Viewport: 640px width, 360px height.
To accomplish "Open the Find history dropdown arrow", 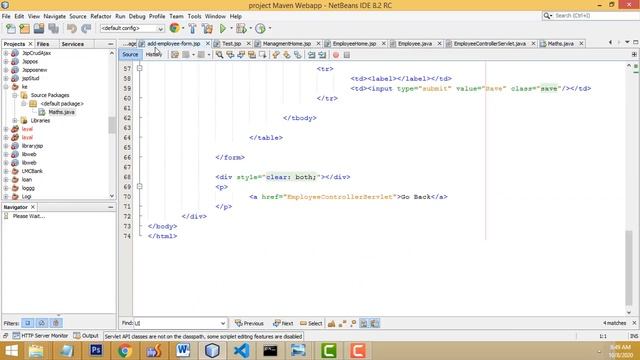I will (x=223, y=323).
